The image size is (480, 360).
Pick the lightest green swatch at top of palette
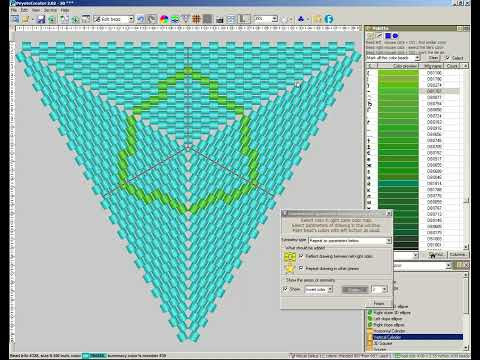[x=398, y=72]
